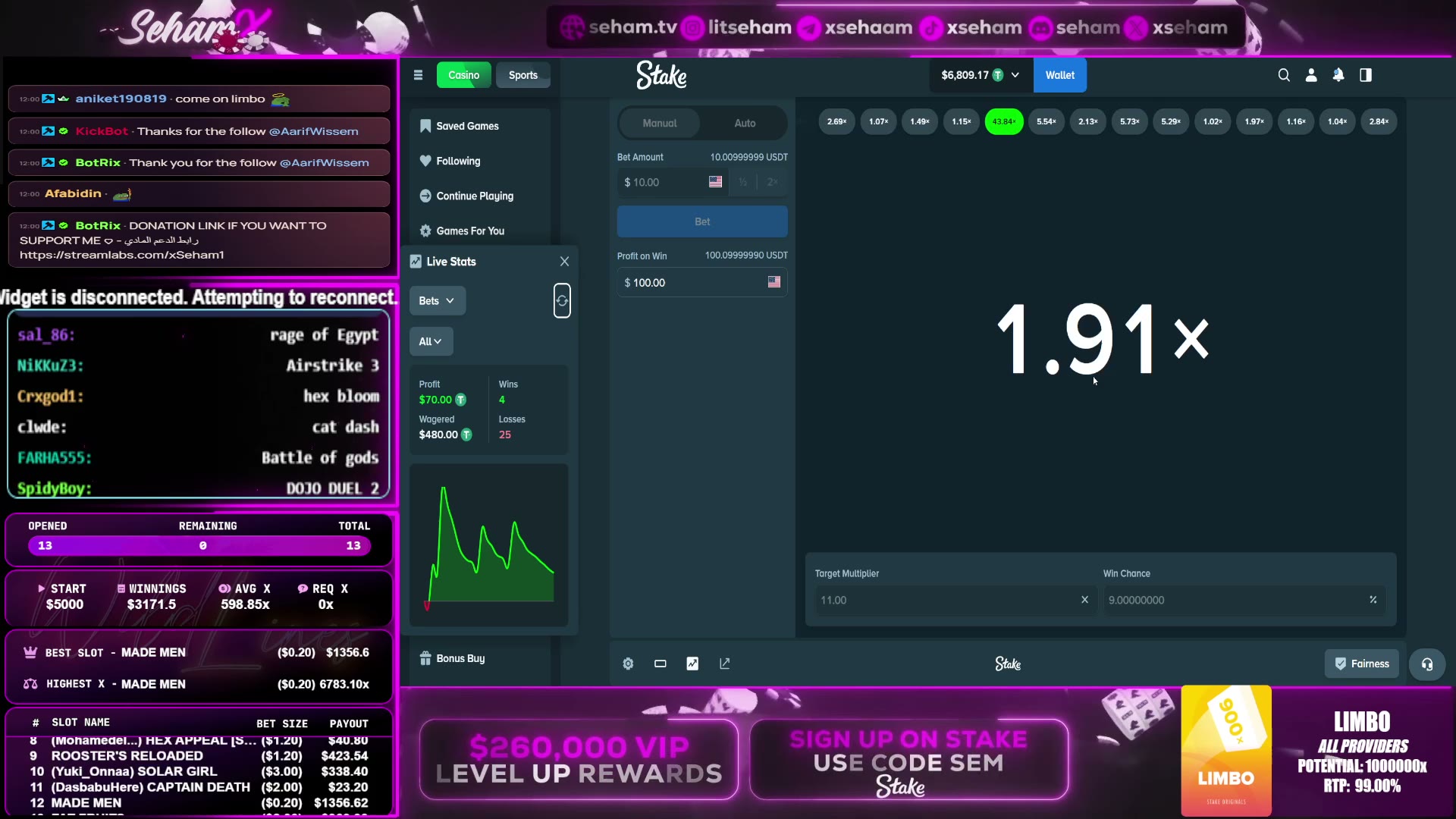Reset live stats with refresh icon
This screenshot has width=1456, height=819.
tap(562, 301)
